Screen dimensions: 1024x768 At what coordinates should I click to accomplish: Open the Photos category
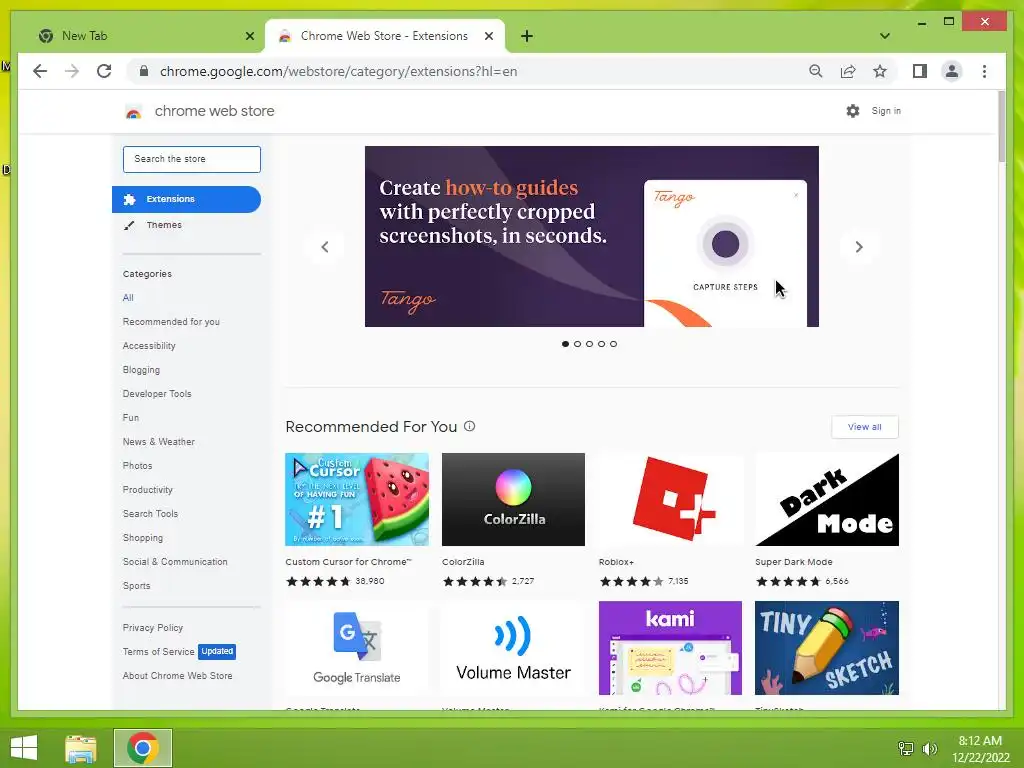pos(137,466)
